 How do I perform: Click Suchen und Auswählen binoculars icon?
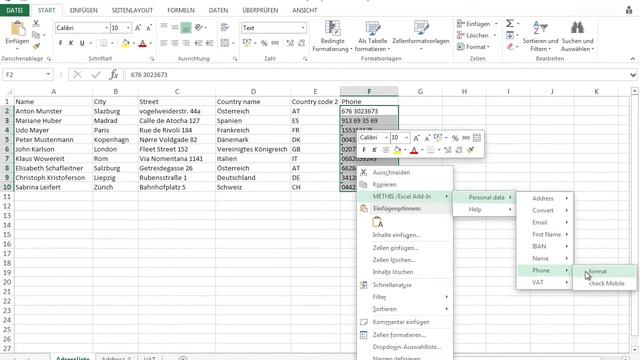577,28
